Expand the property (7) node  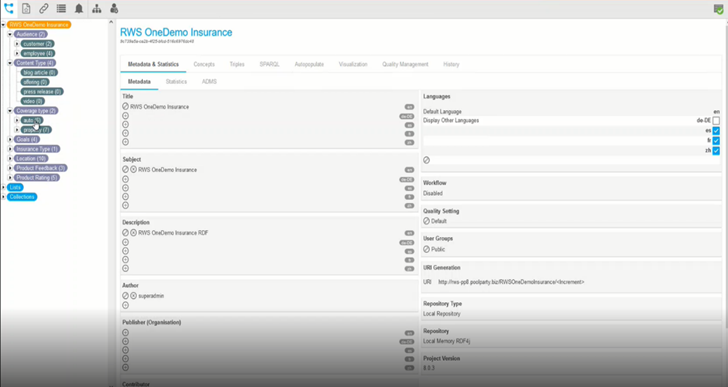coord(17,130)
